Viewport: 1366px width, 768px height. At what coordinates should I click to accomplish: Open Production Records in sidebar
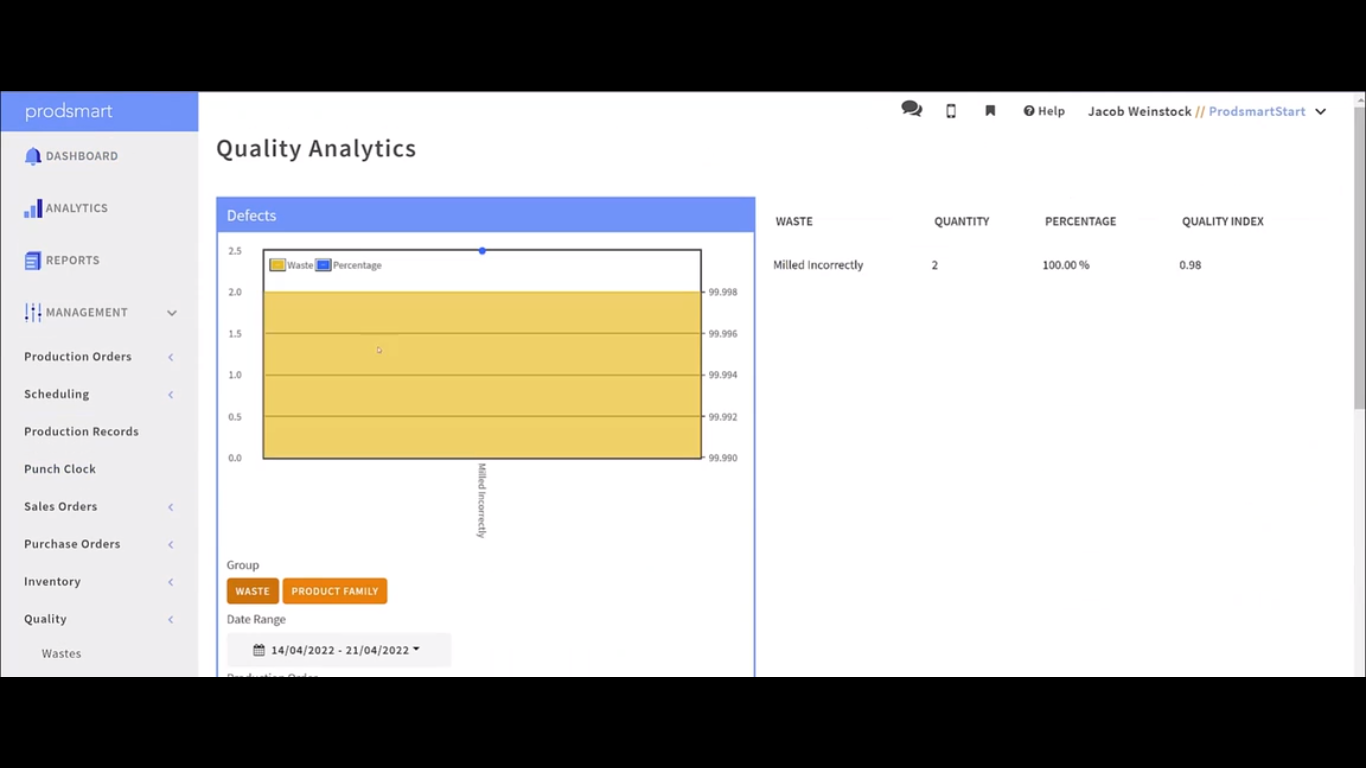pyautogui.click(x=82, y=432)
